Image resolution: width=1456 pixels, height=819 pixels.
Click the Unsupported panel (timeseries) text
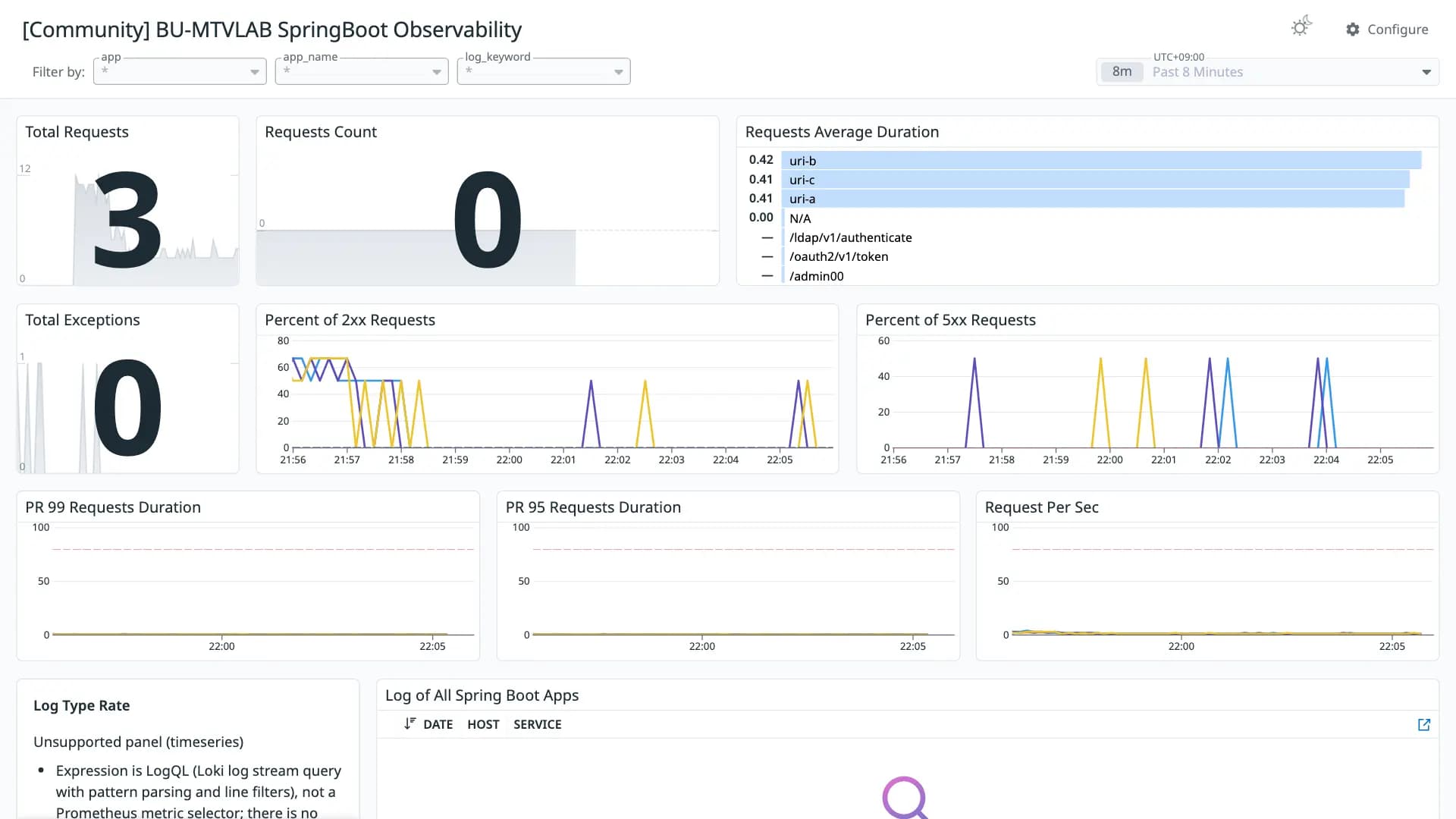pyautogui.click(x=138, y=742)
